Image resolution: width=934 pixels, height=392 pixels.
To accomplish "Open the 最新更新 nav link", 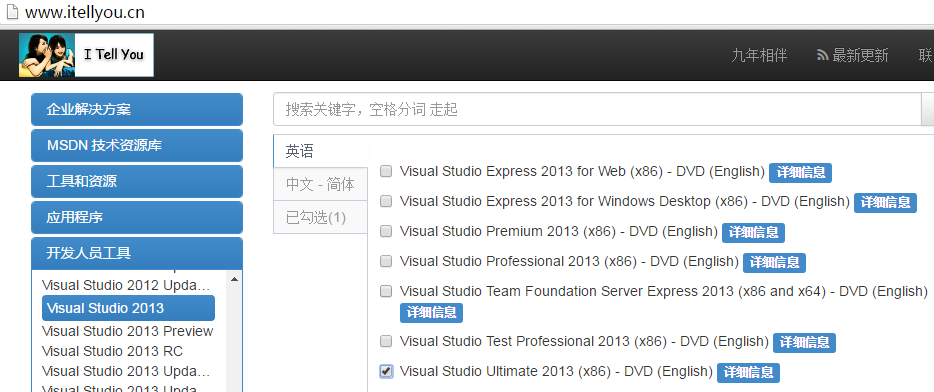I will 860,55.
